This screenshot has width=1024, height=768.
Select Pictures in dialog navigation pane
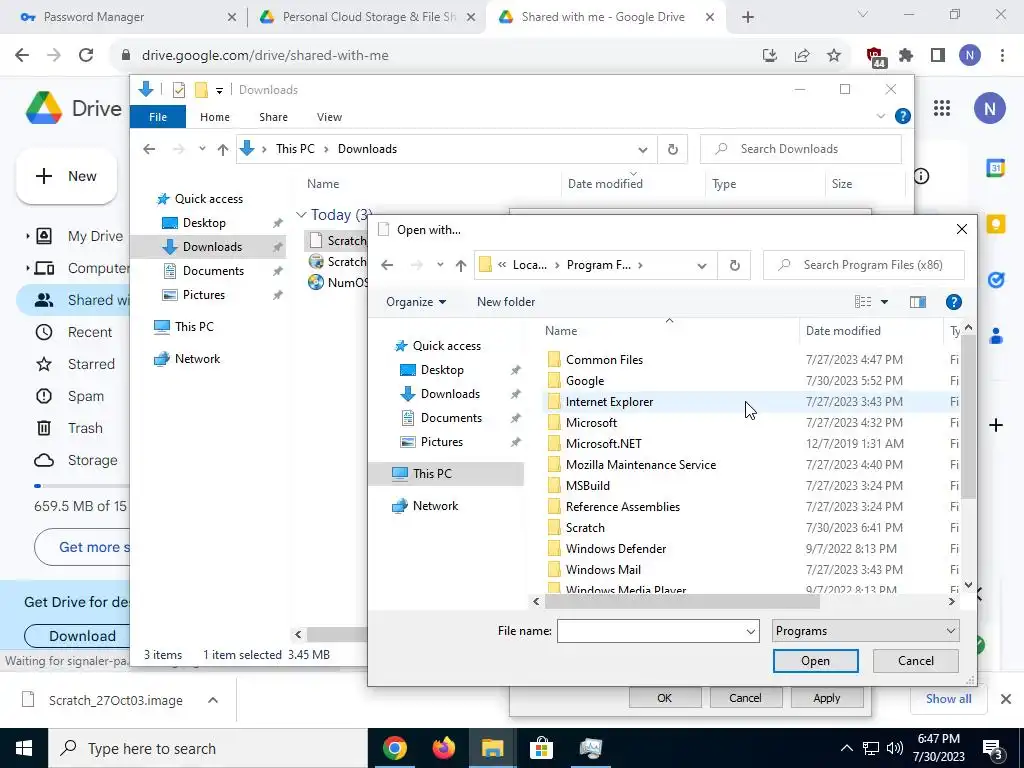coord(441,441)
